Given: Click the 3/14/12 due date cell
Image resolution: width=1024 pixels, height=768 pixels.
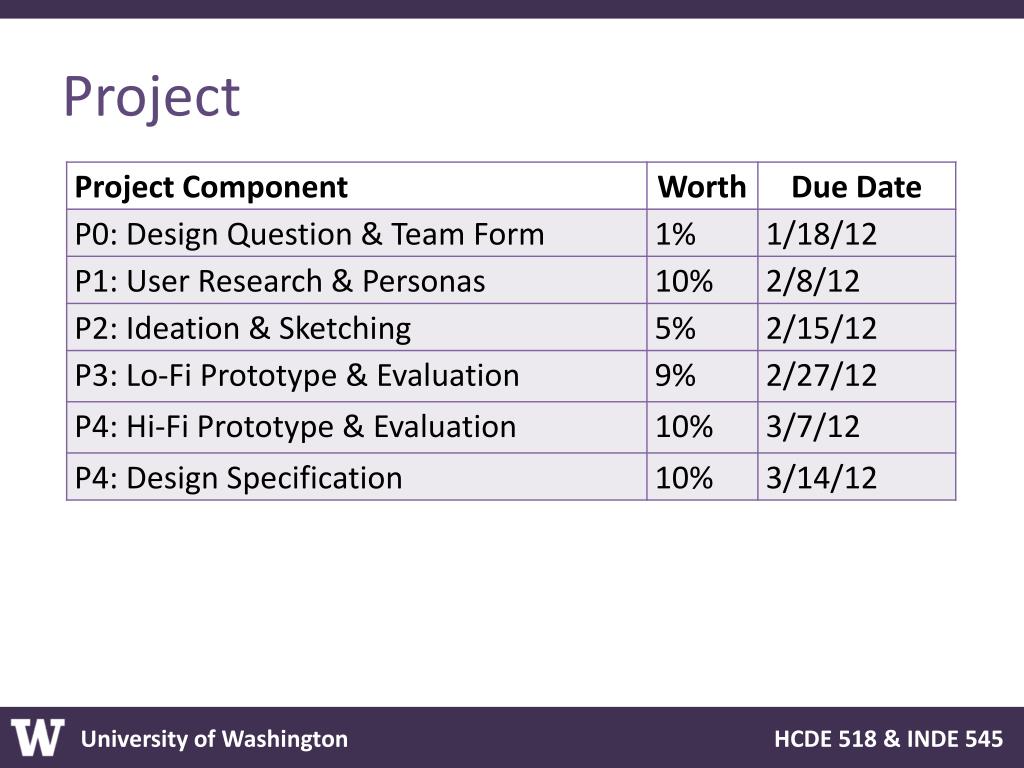Looking at the screenshot, I should [822, 477].
